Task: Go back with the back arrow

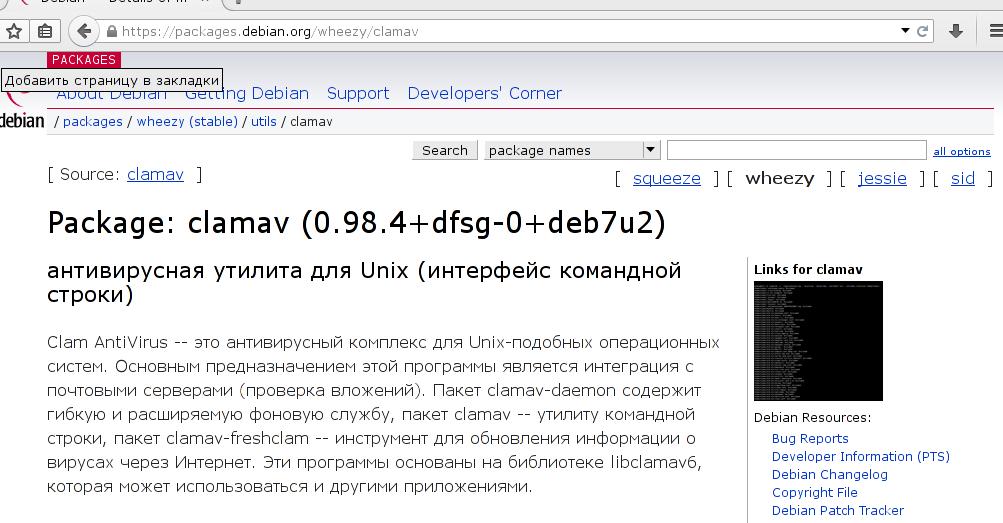Action: tap(83, 31)
